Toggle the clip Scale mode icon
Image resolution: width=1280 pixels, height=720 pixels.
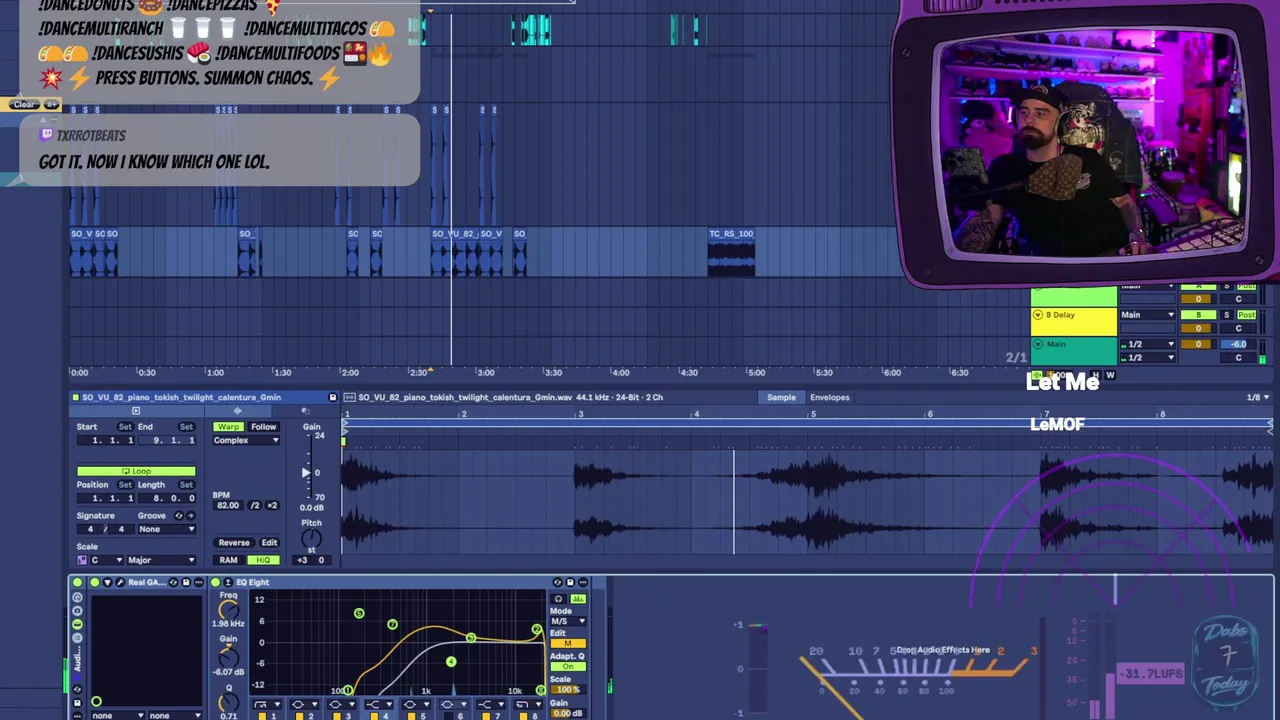(82, 560)
